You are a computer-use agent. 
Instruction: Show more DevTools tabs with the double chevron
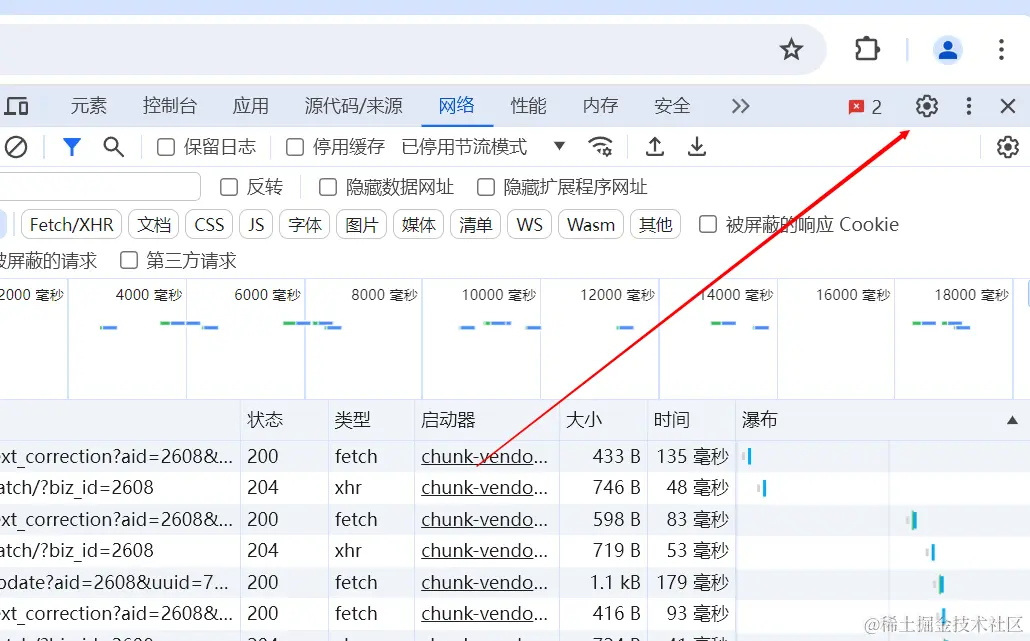[740, 106]
